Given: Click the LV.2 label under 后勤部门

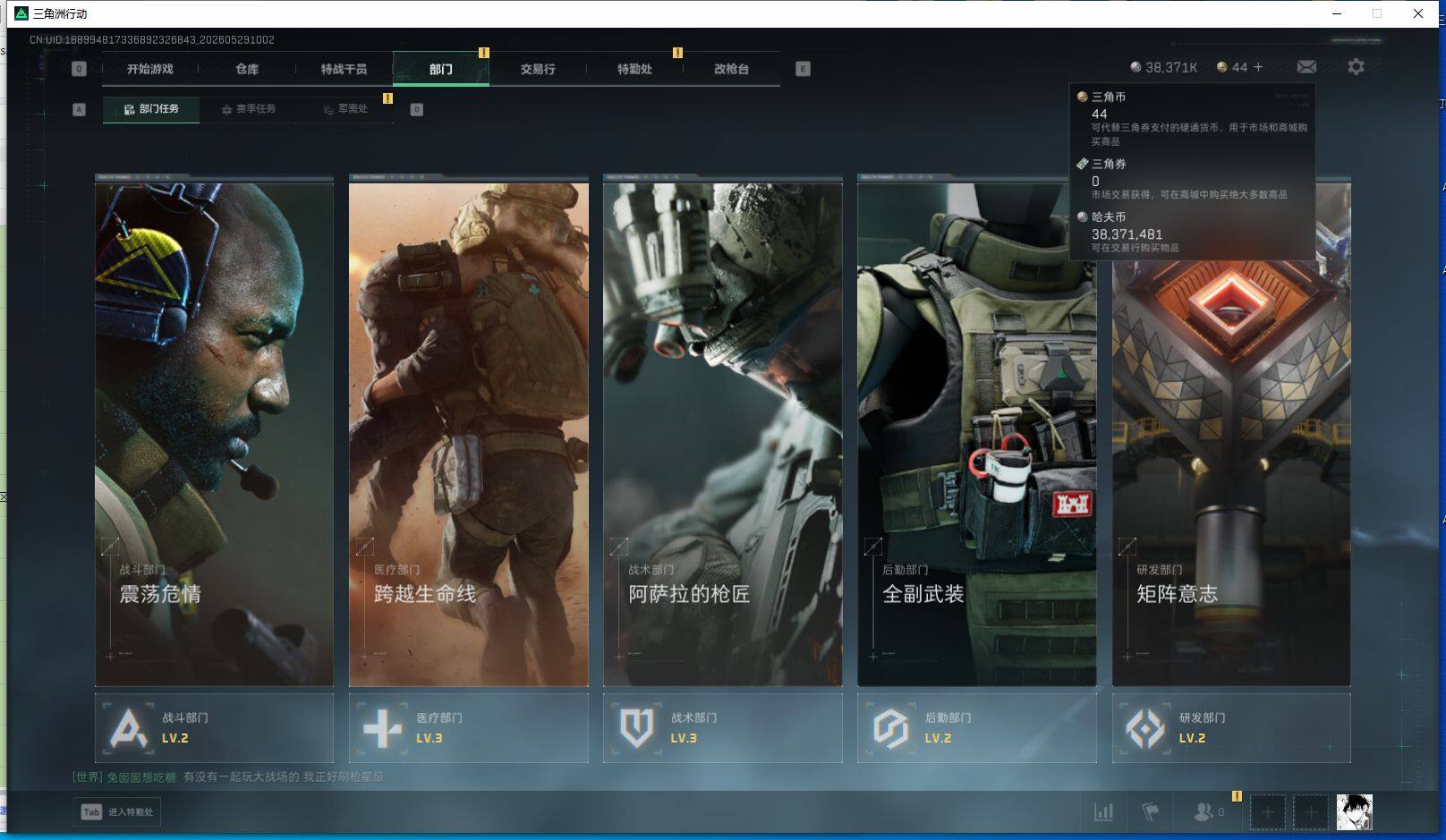Looking at the screenshot, I should tap(938, 738).
